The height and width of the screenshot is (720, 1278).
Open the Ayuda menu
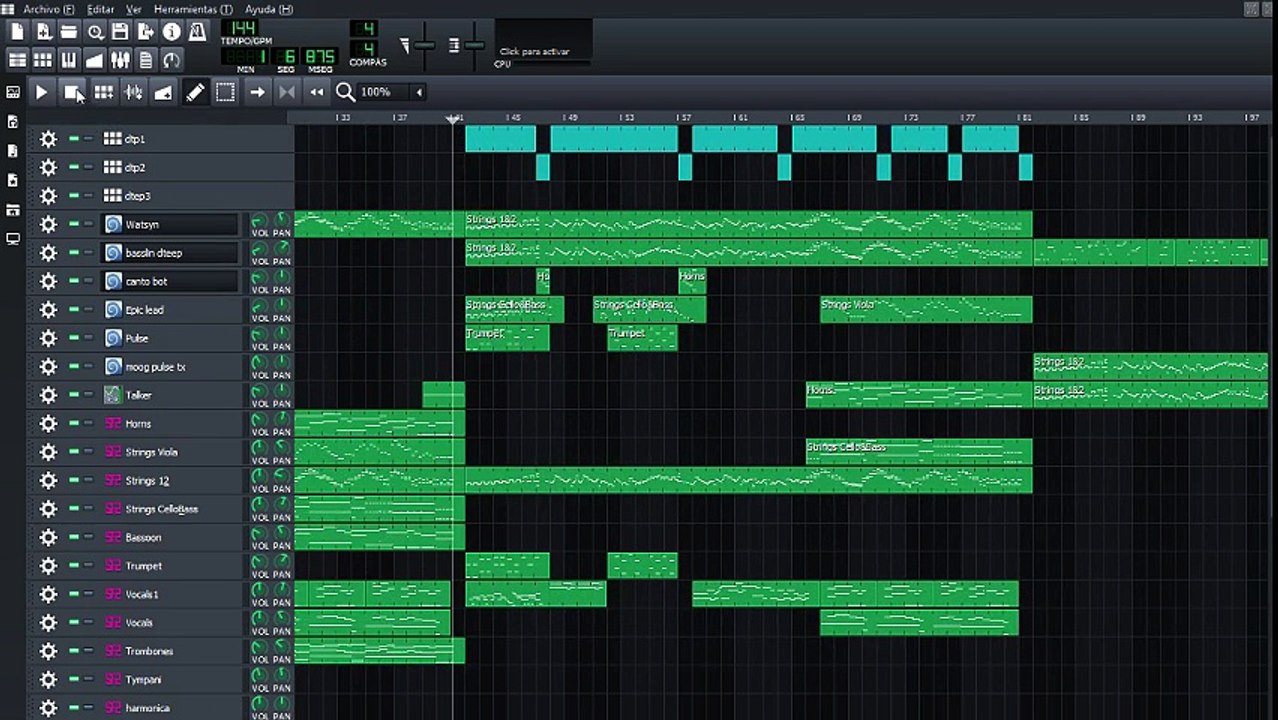tap(269, 9)
